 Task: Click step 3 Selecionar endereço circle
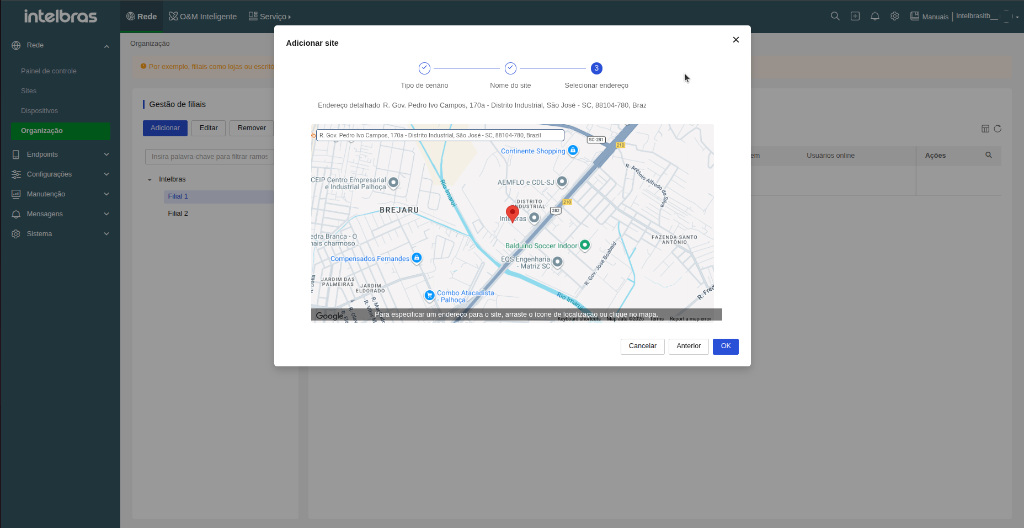click(596, 68)
